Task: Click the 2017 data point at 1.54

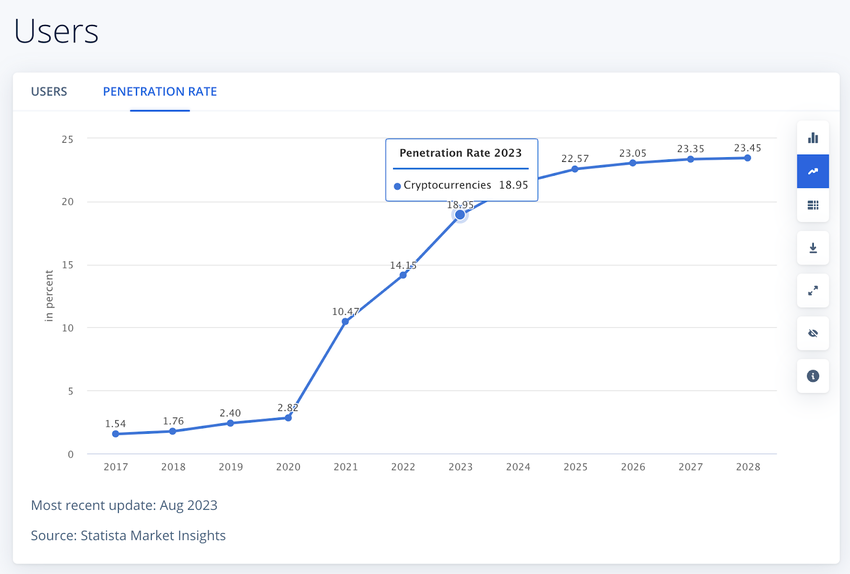Action: click(x=116, y=434)
